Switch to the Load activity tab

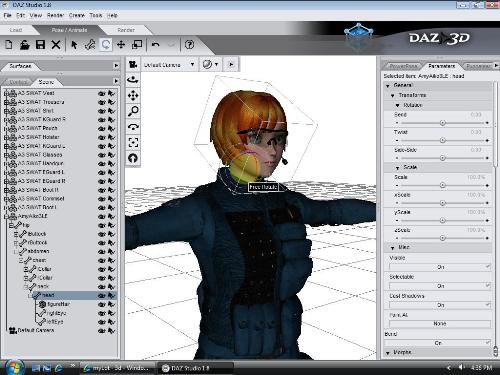[16, 30]
